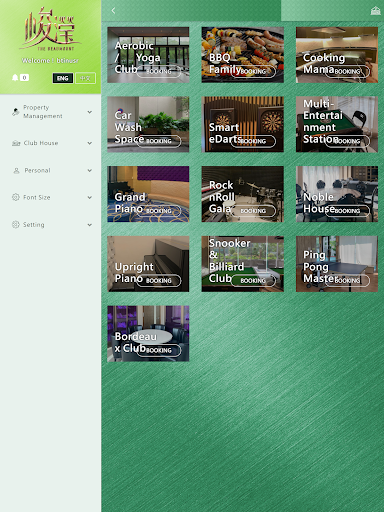Screen dimensions: 384x512
Task: Open the clubhouse home icon
Action: tap(375, 11)
